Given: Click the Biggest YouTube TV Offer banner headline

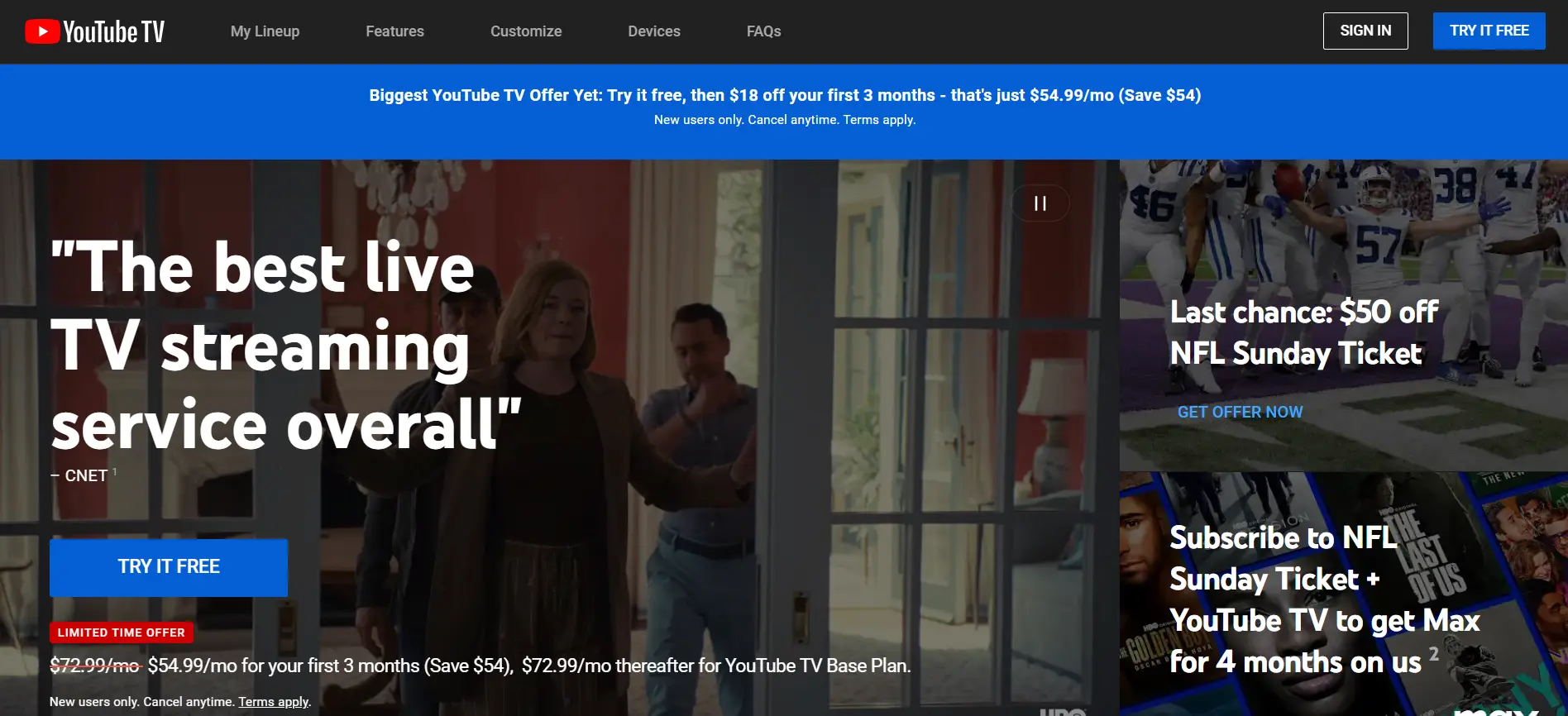Looking at the screenshot, I should tap(785, 95).
